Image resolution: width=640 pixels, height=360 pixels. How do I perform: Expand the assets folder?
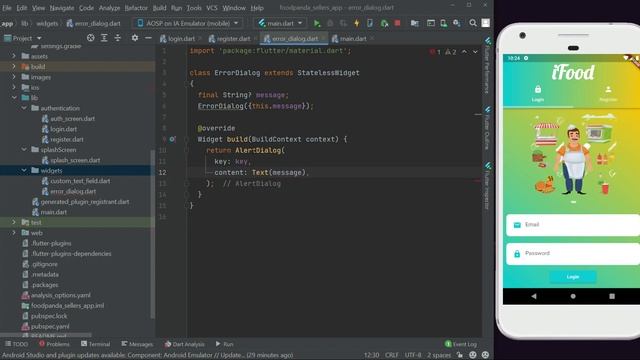pyautogui.click(x=13, y=56)
